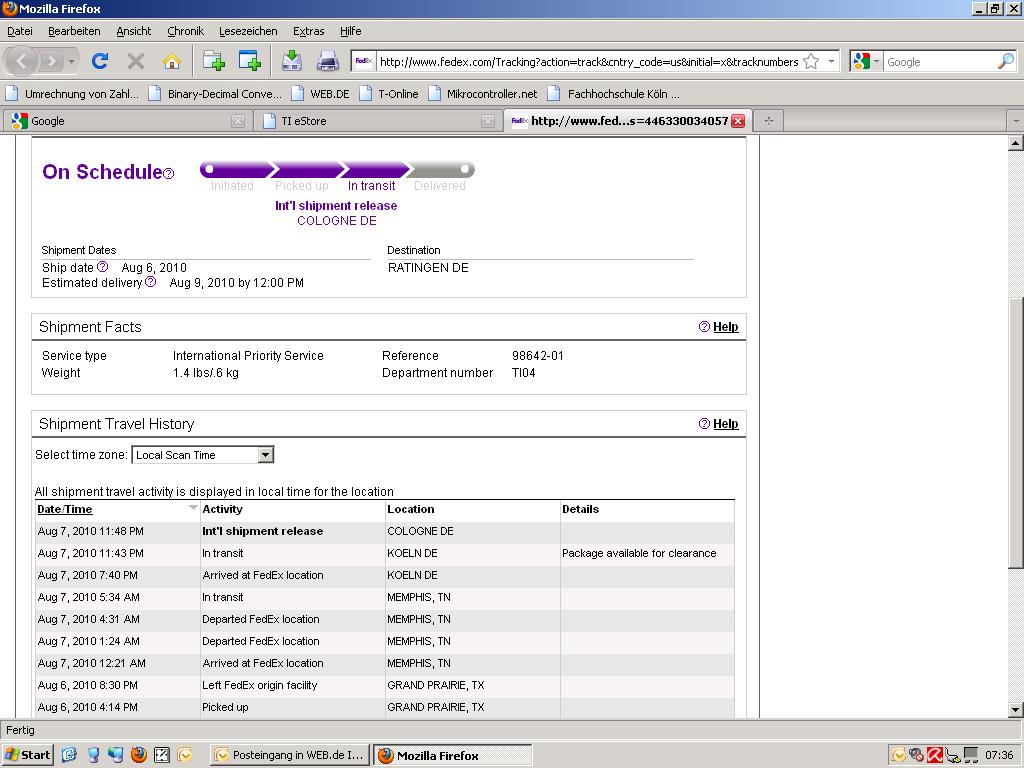The image size is (1024, 768).
Task: Bookmark this page with the star icon
Action: coord(811,61)
